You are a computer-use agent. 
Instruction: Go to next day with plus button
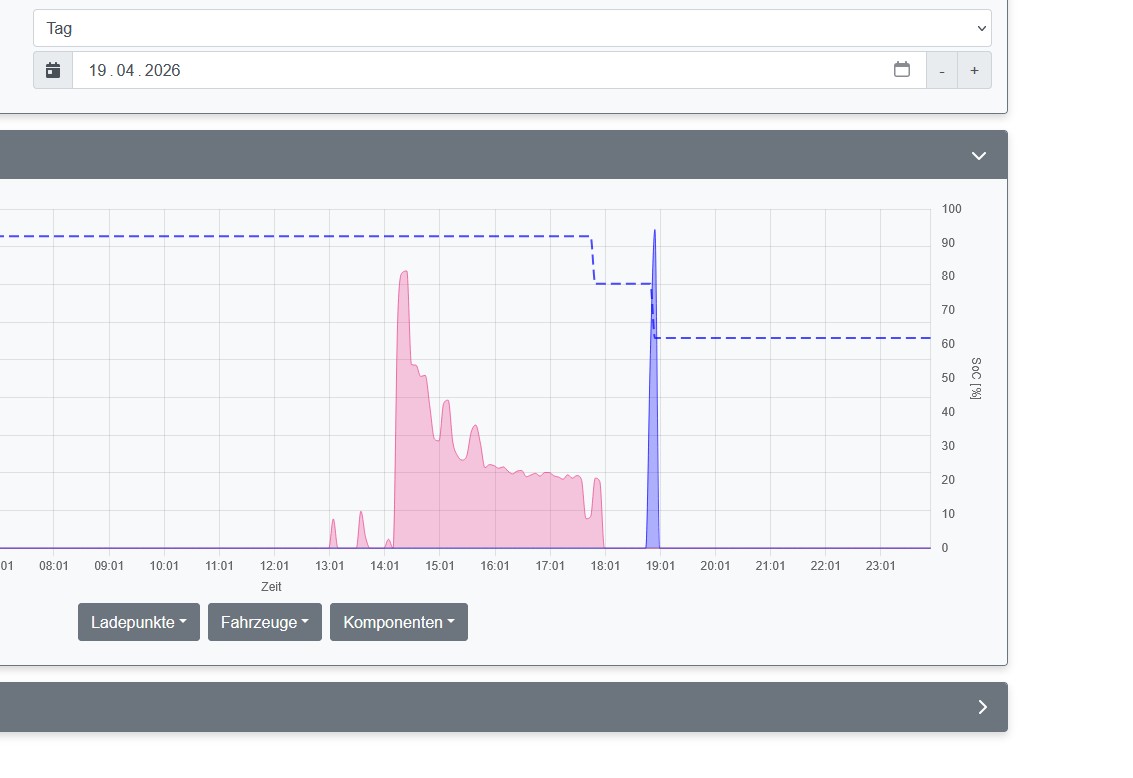pos(974,71)
